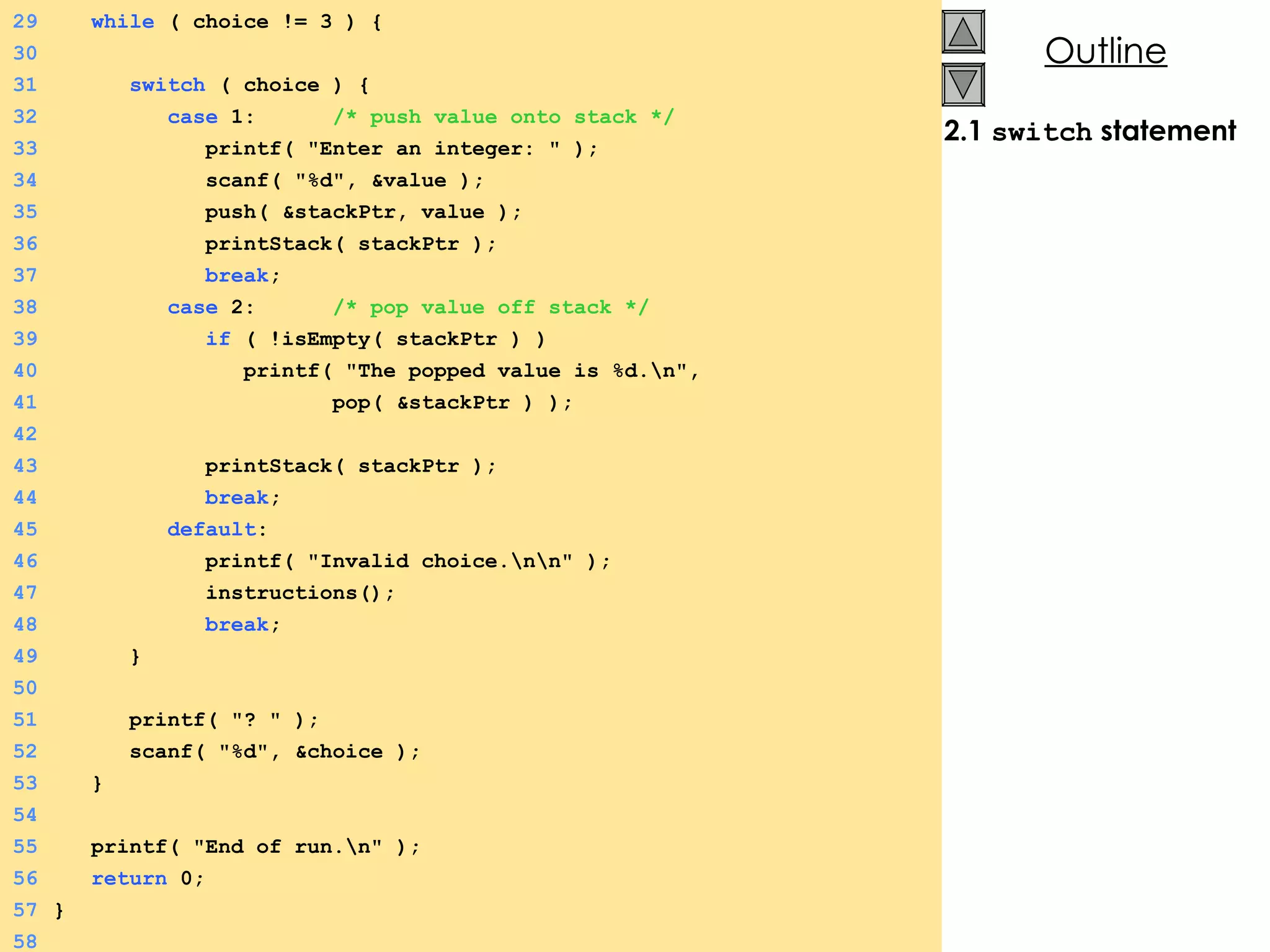Click 'return 0;' line
Image resolution: width=1270 pixels, height=952 pixels.
tap(148, 879)
